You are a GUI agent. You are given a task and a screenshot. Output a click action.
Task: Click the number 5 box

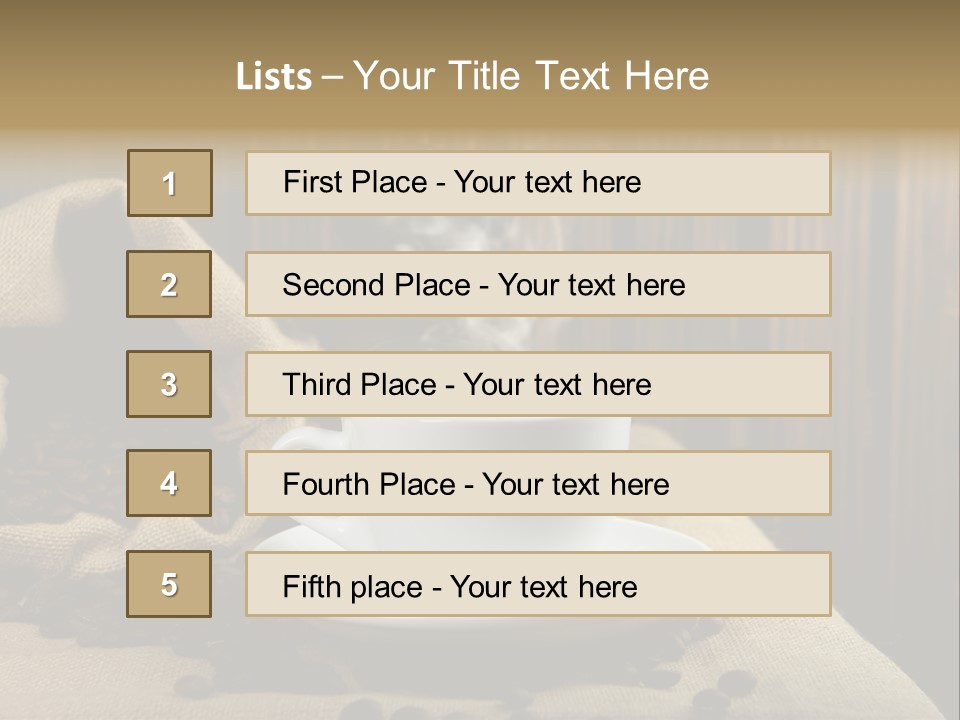pyautogui.click(x=169, y=583)
